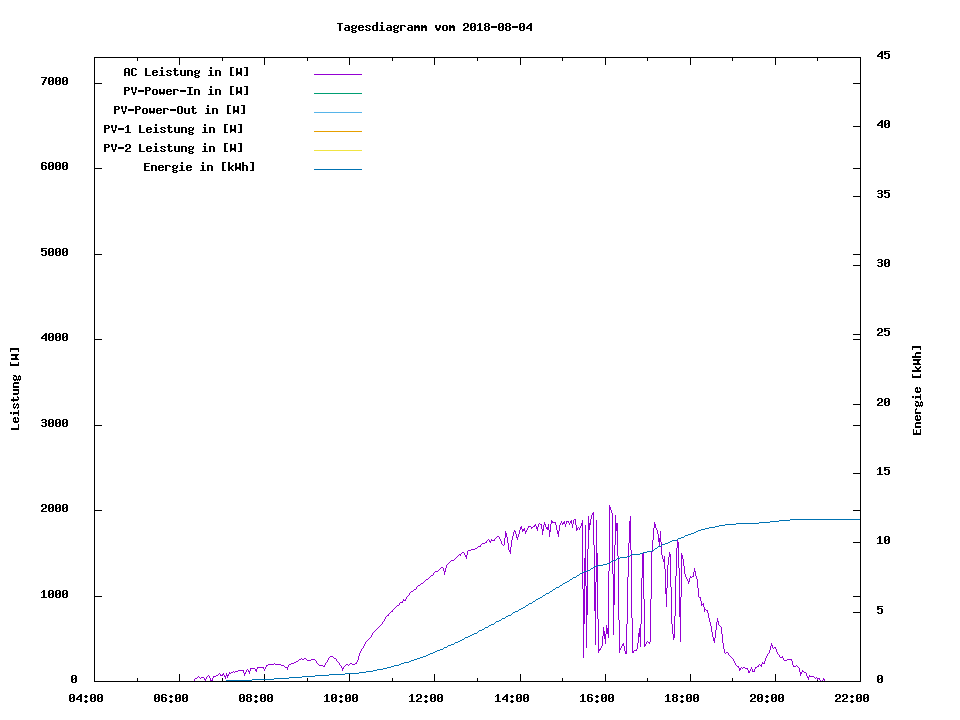
Task: Select the PV-2 Leistung legend entry
Action: [173, 148]
